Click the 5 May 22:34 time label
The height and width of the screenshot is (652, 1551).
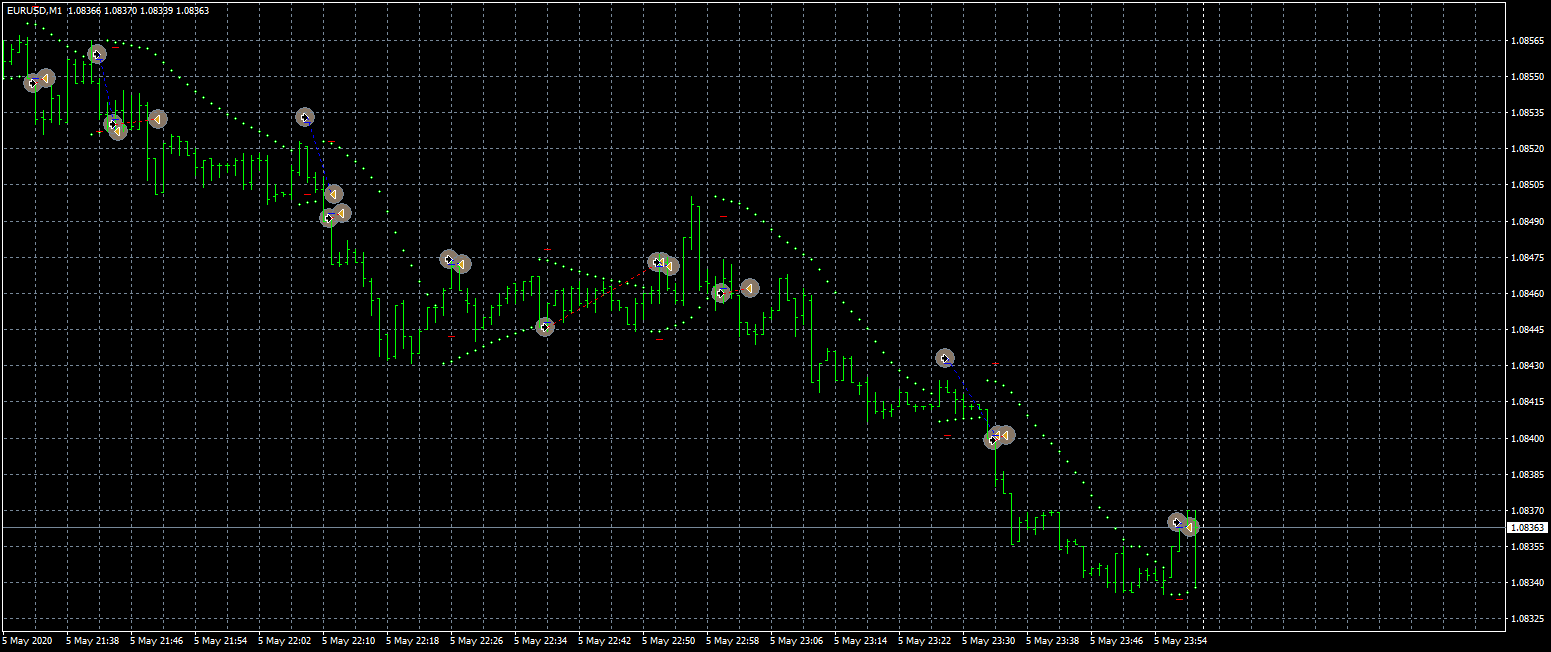point(541,640)
